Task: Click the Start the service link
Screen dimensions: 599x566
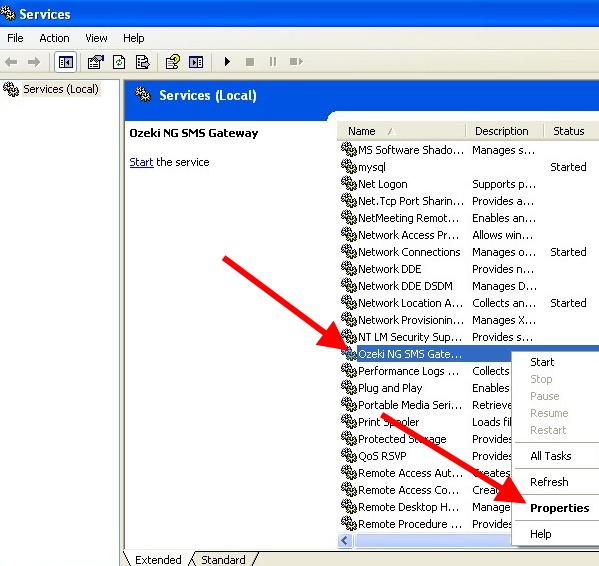Action: coord(141,162)
